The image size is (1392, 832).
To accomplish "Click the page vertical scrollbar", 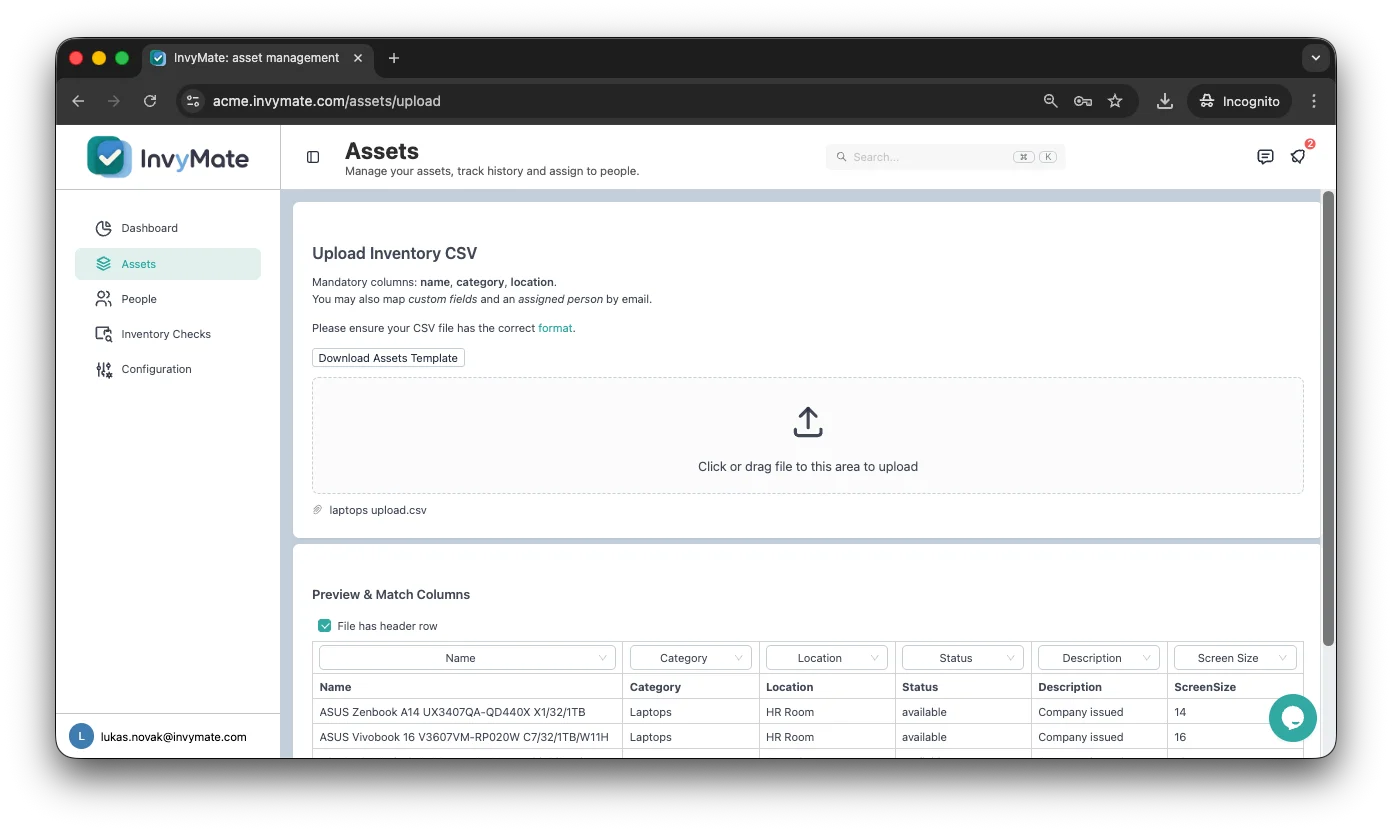I will pyautogui.click(x=1328, y=418).
